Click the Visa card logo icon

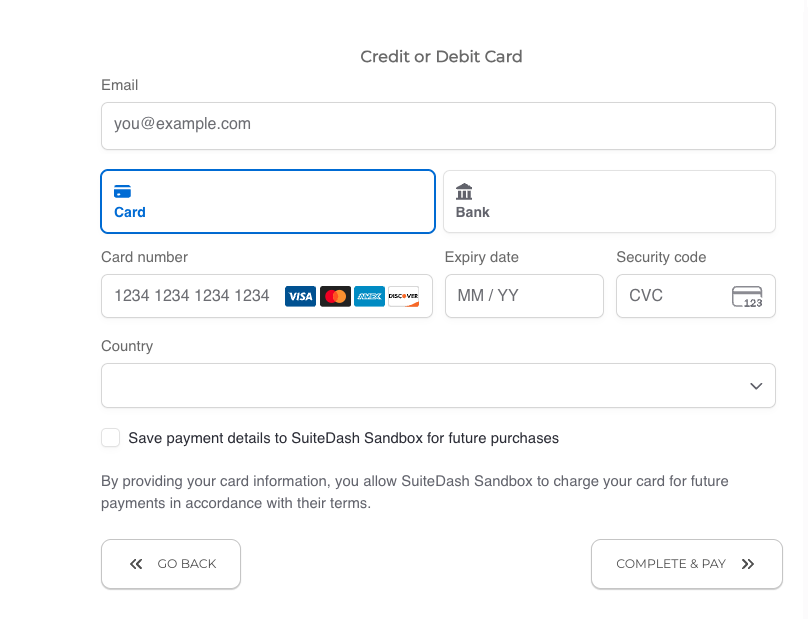point(300,296)
